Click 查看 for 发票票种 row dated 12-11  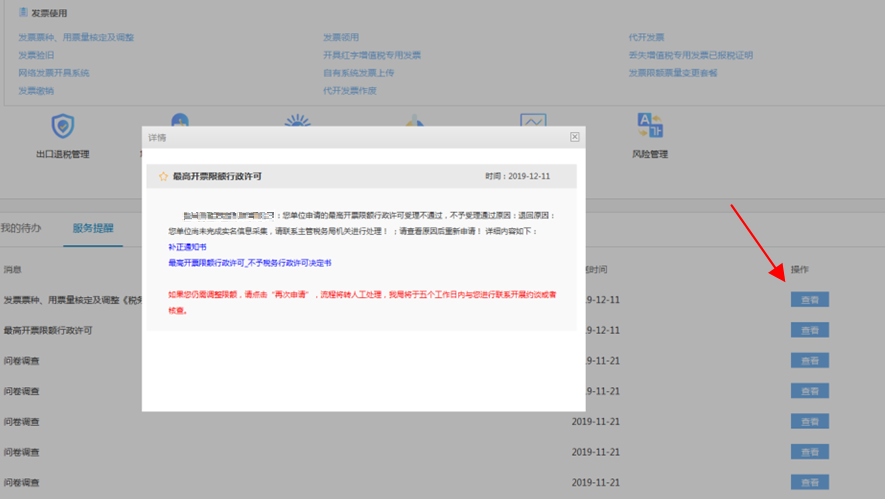click(810, 299)
